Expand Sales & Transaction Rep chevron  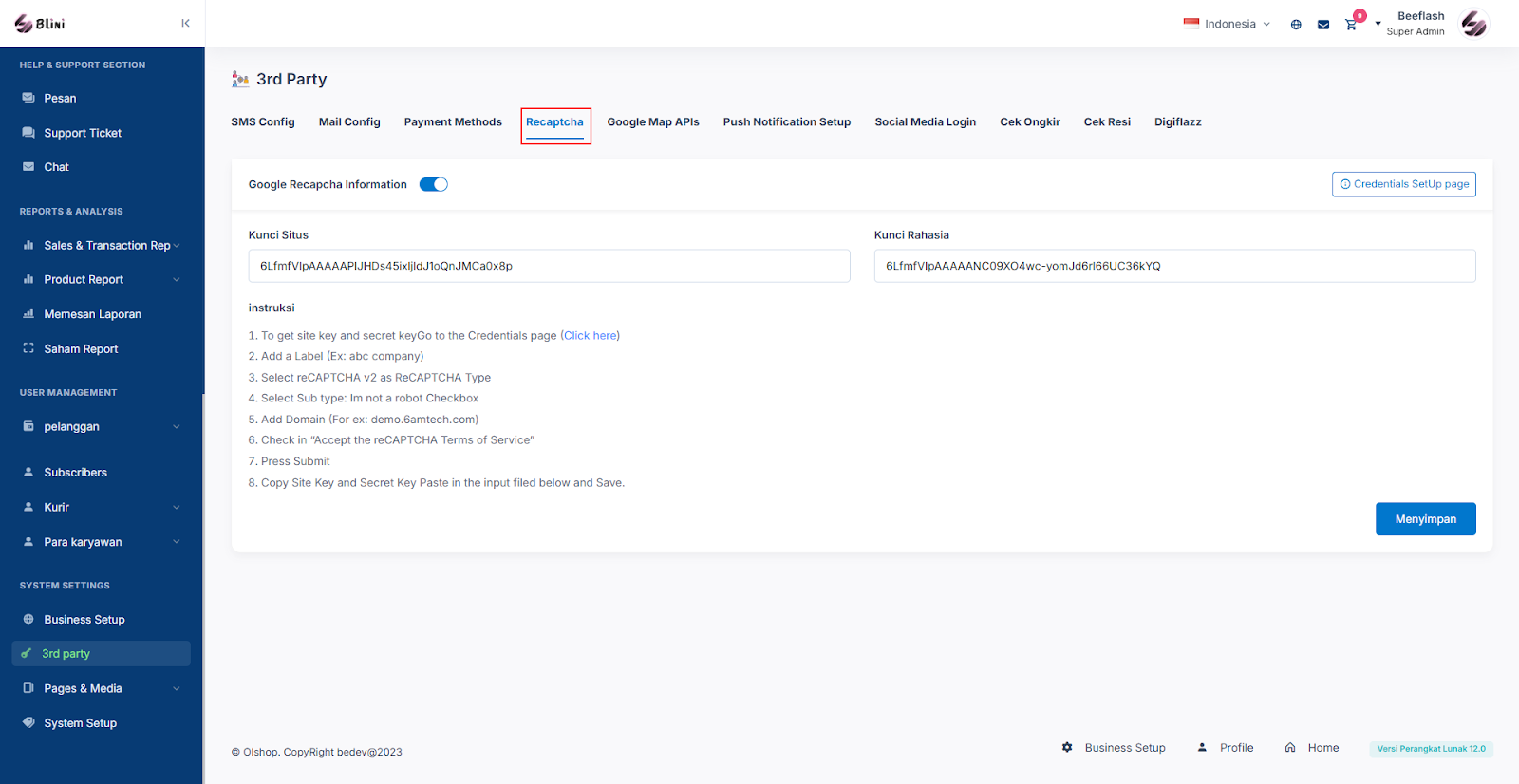point(177,246)
